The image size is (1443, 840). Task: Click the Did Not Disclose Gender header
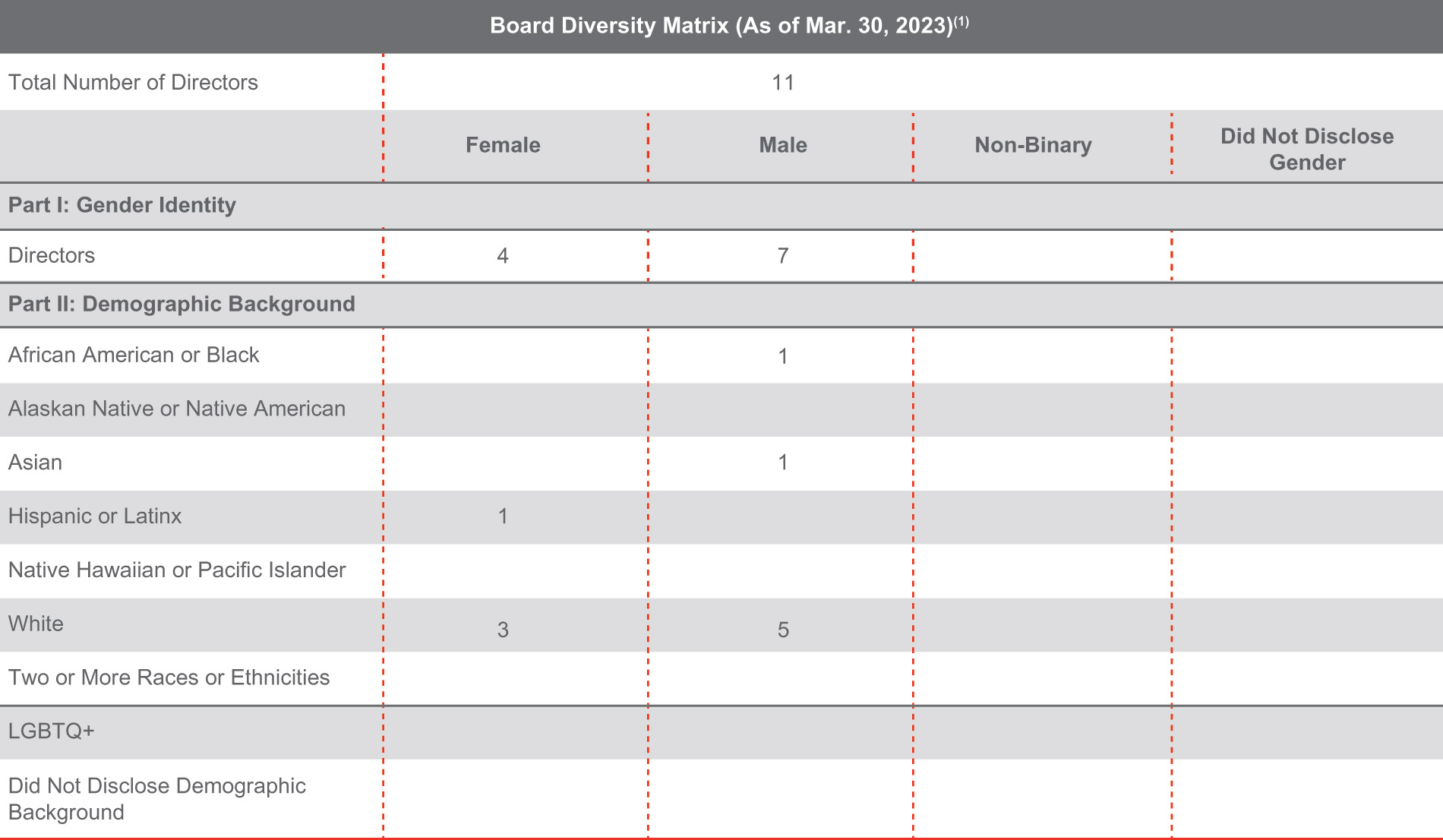[x=1306, y=149]
